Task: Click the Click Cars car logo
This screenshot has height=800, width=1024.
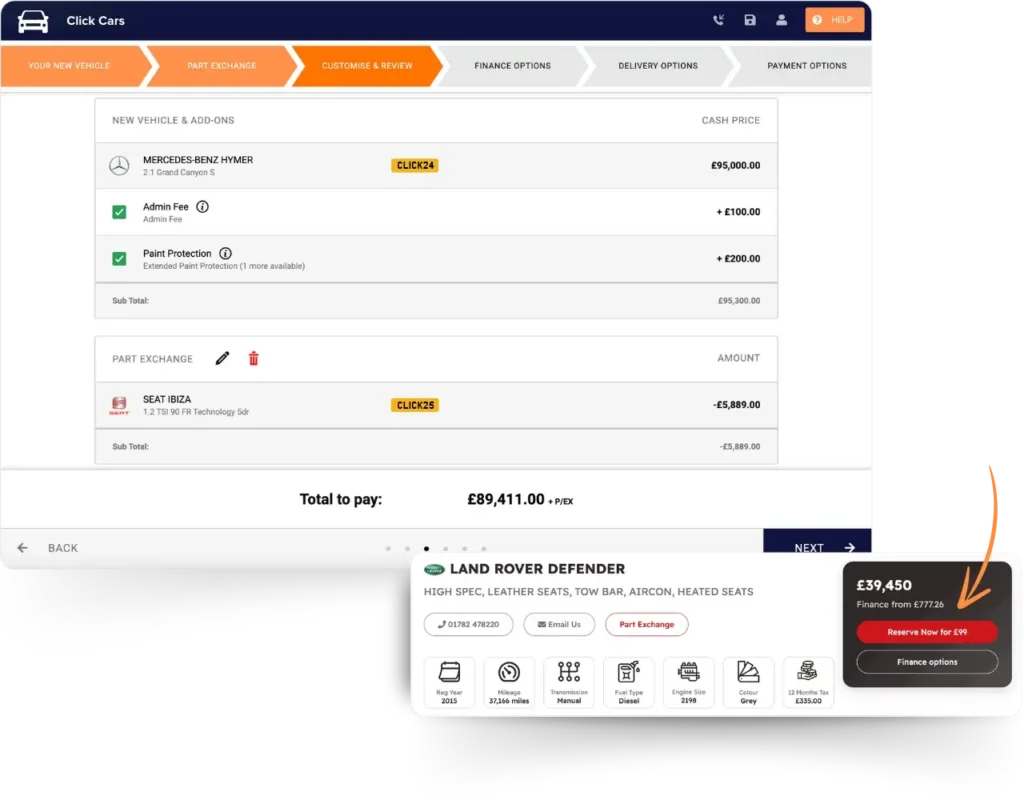Action: pyautogui.click(x=33, y=21)
